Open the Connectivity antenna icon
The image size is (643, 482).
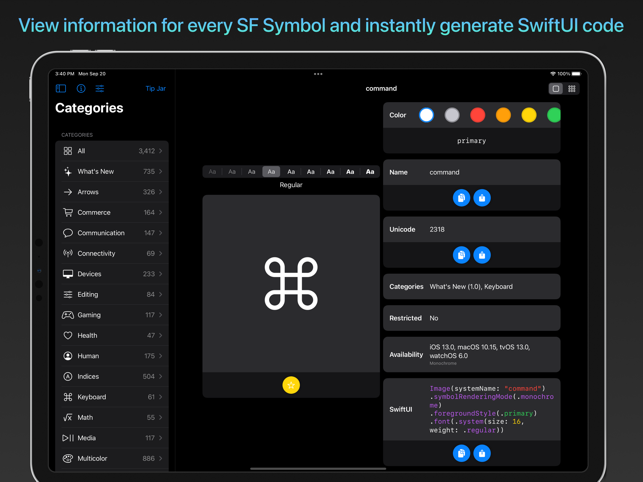coord(68,254)
